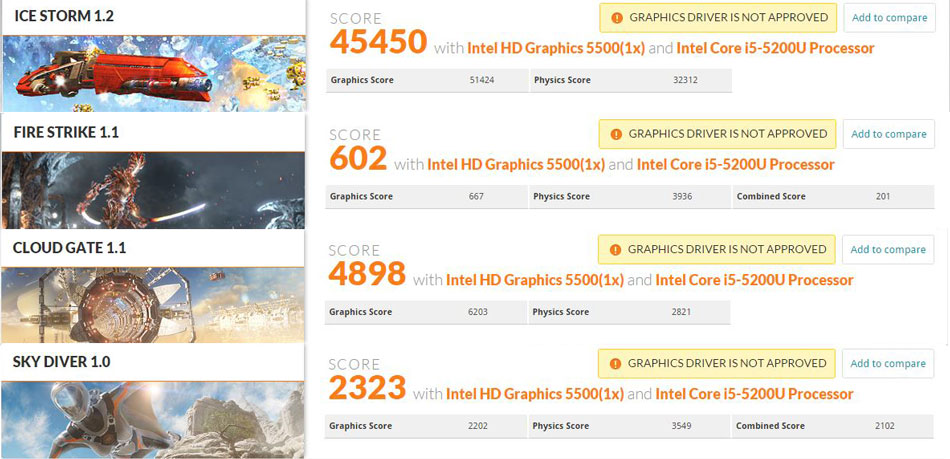This screenshot has width=950, height=459.
Task: Click the overall score 2323
Action: pos(367,388)
